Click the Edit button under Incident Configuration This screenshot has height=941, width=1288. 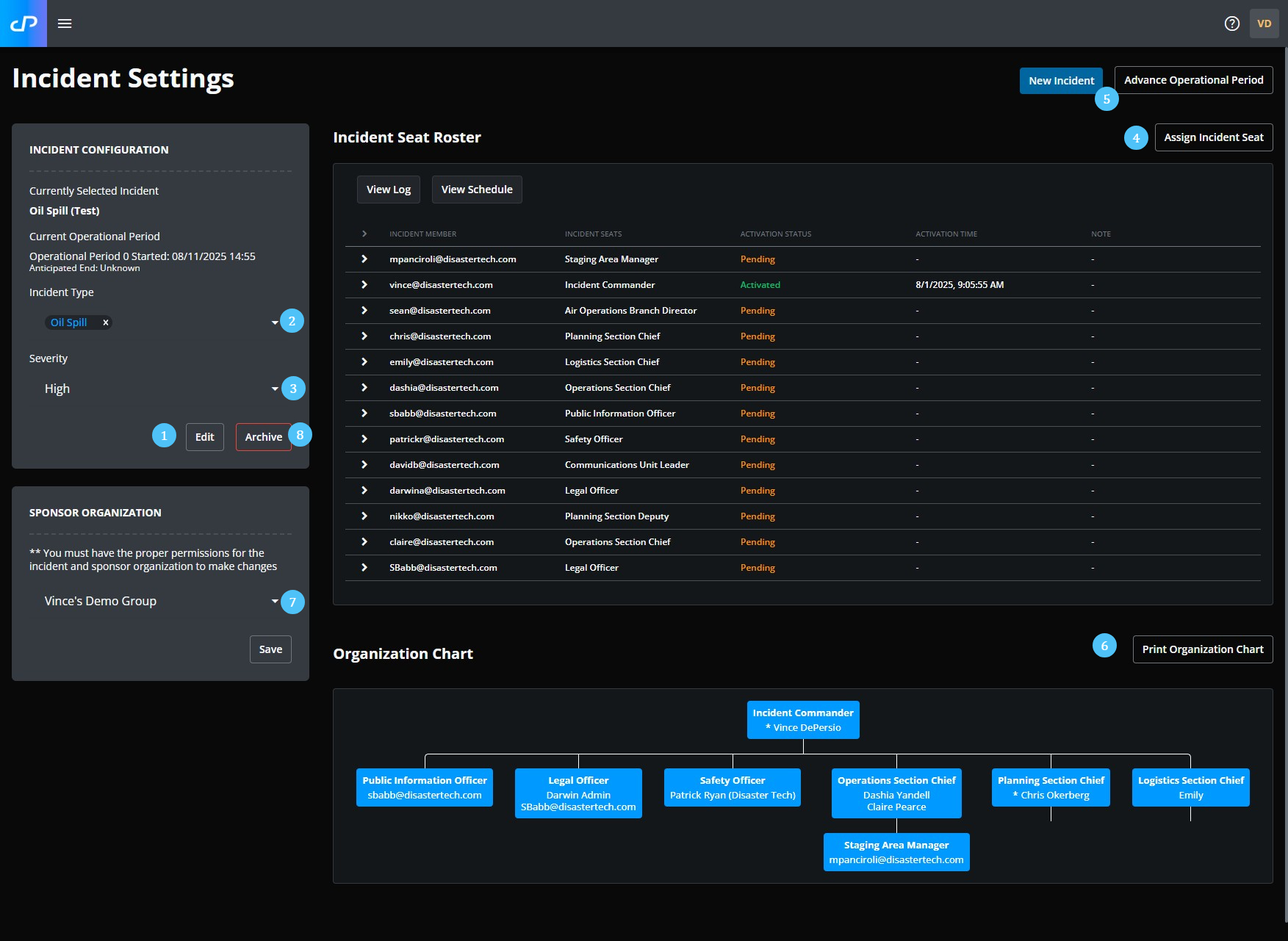coord(204,436)
